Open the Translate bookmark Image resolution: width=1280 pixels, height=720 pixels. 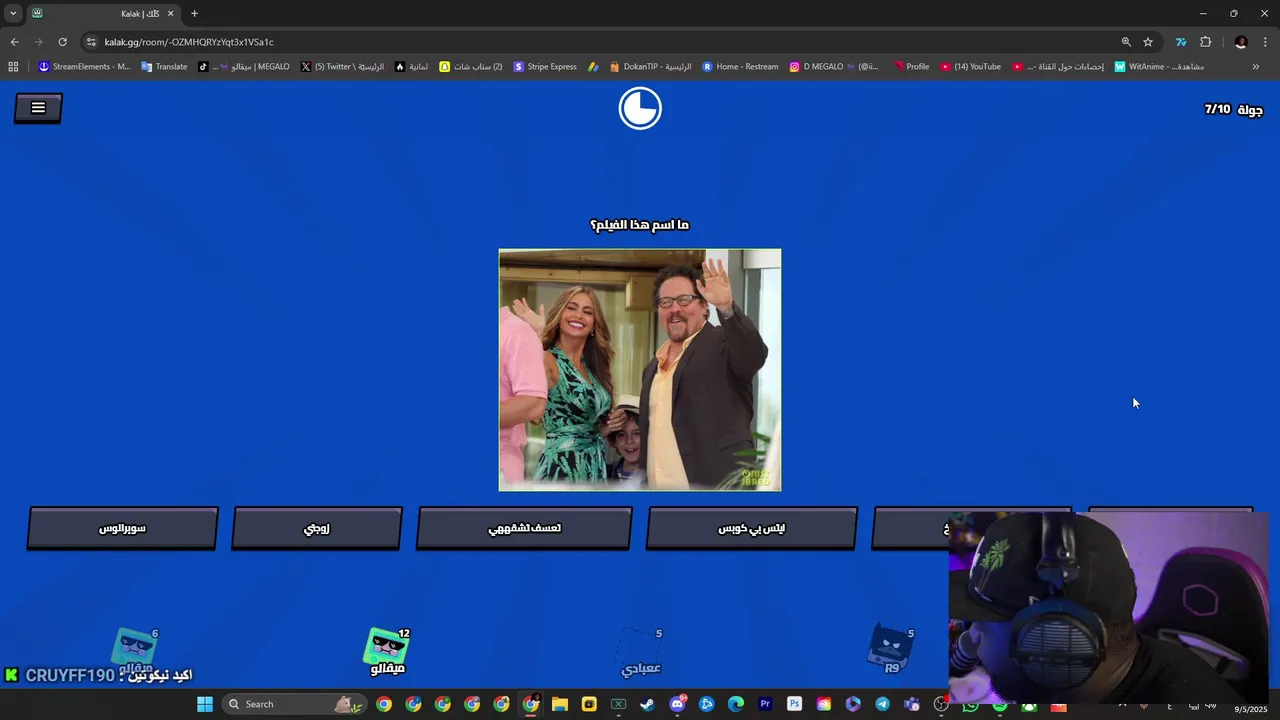point(164,67)
